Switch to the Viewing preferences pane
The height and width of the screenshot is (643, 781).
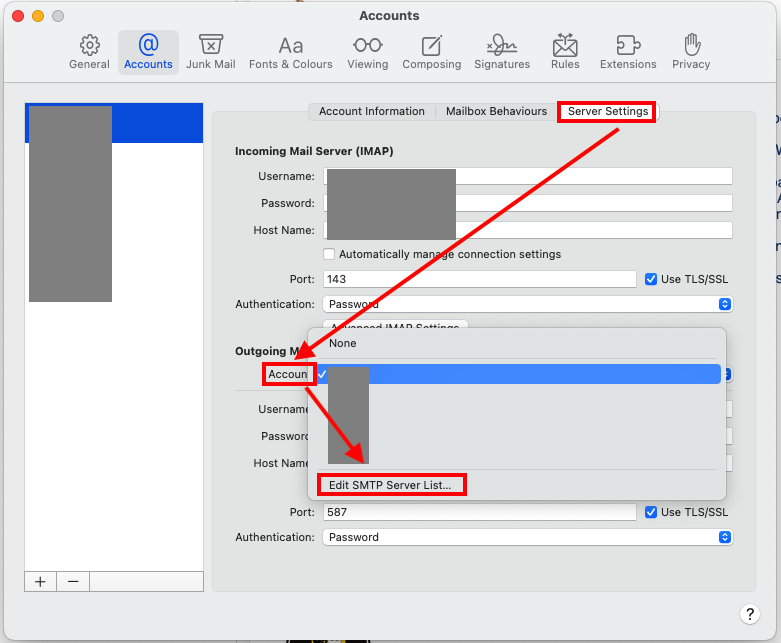coord(367,52)
